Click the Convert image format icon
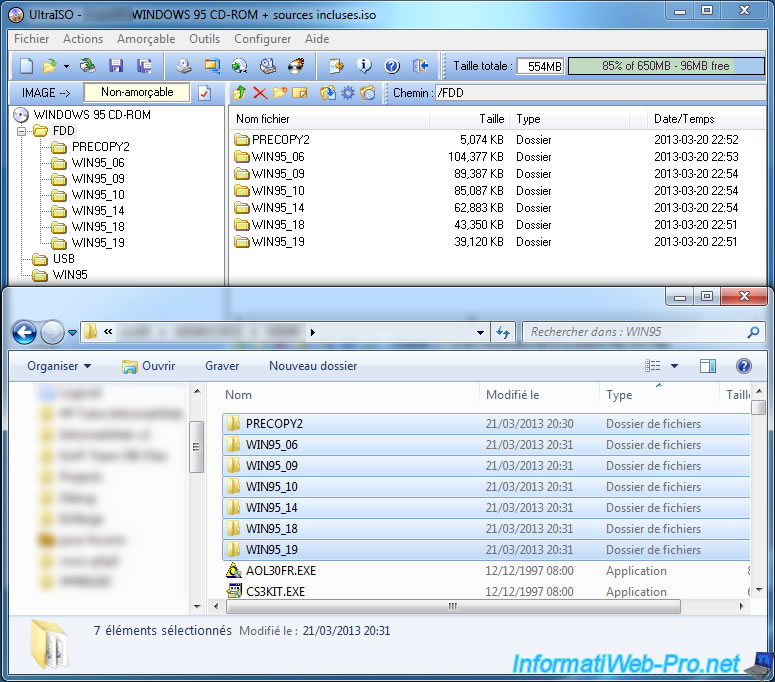The height and width of the screenshot is (682, 775). (x=240, y=66)
